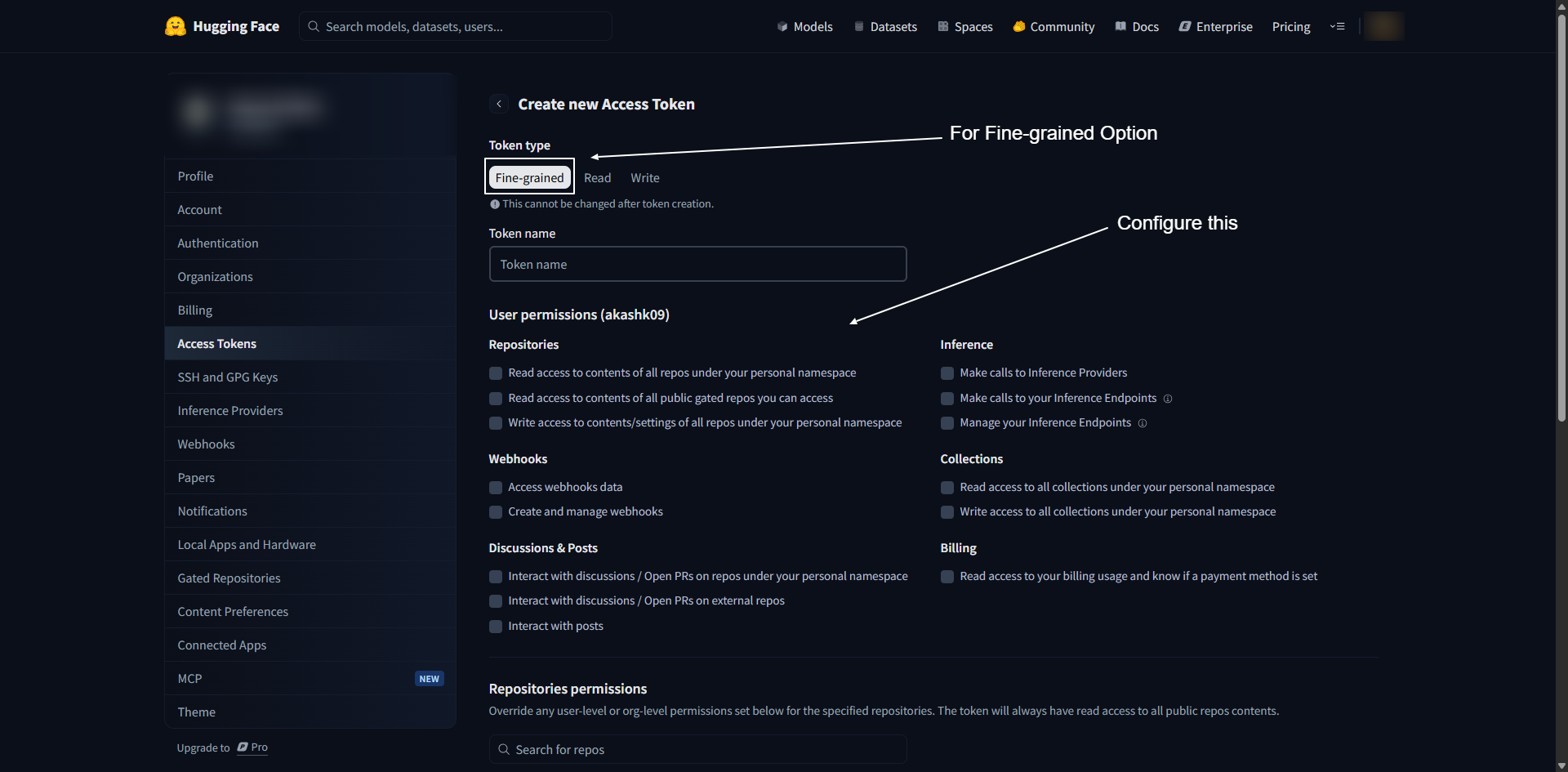Select the Read token type
Viewport: 1568px width, 772px height.
pyautogui.click(x=597, y=177)
